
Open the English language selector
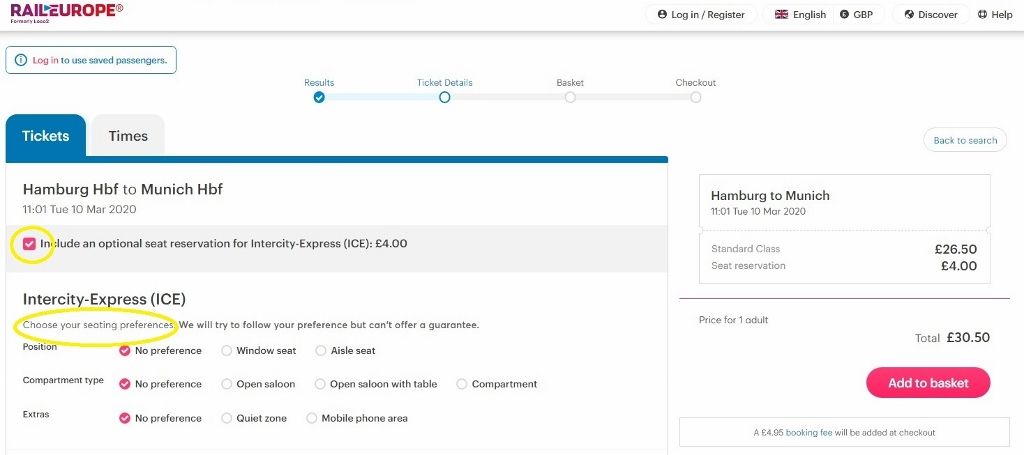[800, 14]
